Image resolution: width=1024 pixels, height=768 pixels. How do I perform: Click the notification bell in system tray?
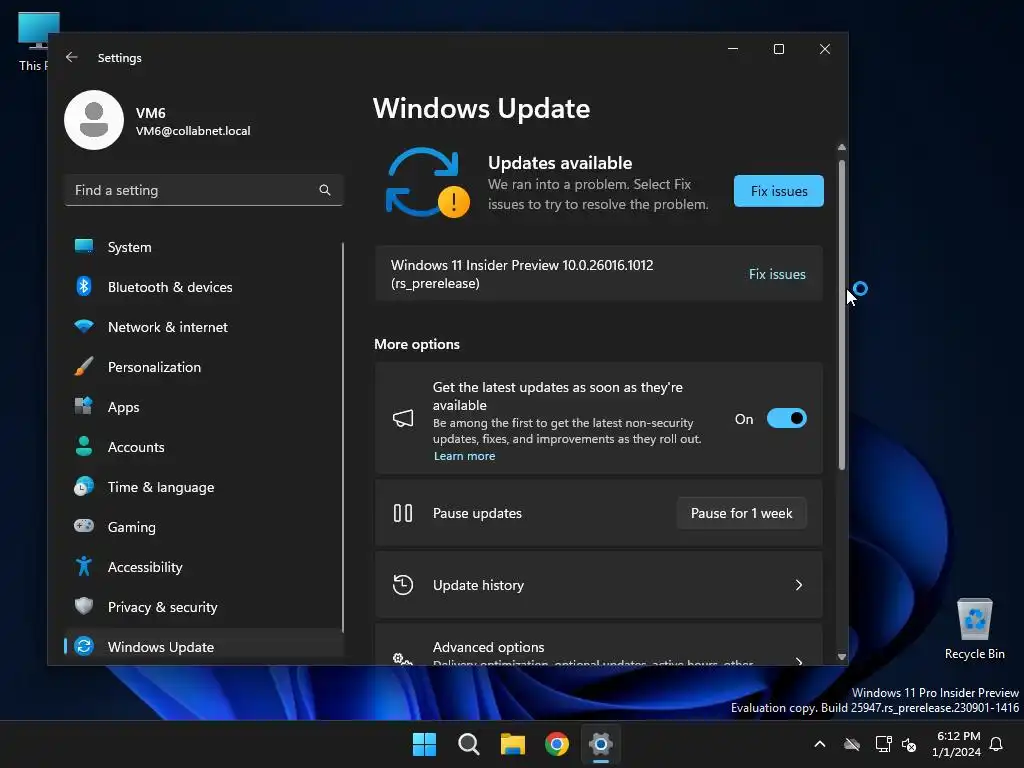pos(996,744)
